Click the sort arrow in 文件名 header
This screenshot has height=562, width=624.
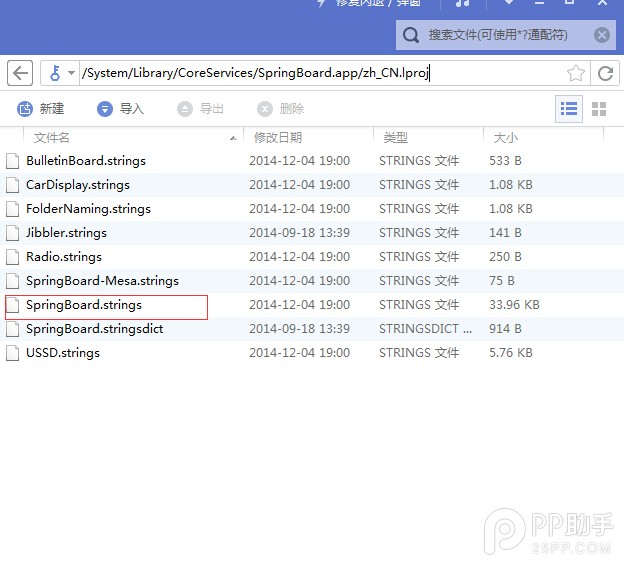click(x=233, y=139)
